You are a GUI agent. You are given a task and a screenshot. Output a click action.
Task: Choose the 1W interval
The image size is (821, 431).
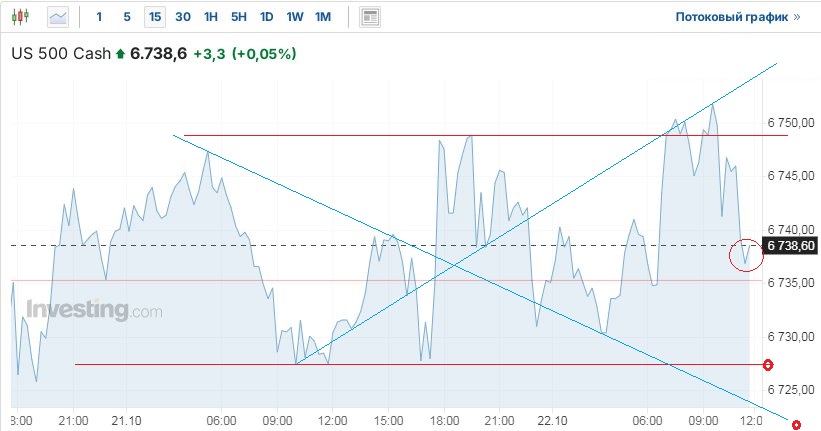(x=294, y=17)
